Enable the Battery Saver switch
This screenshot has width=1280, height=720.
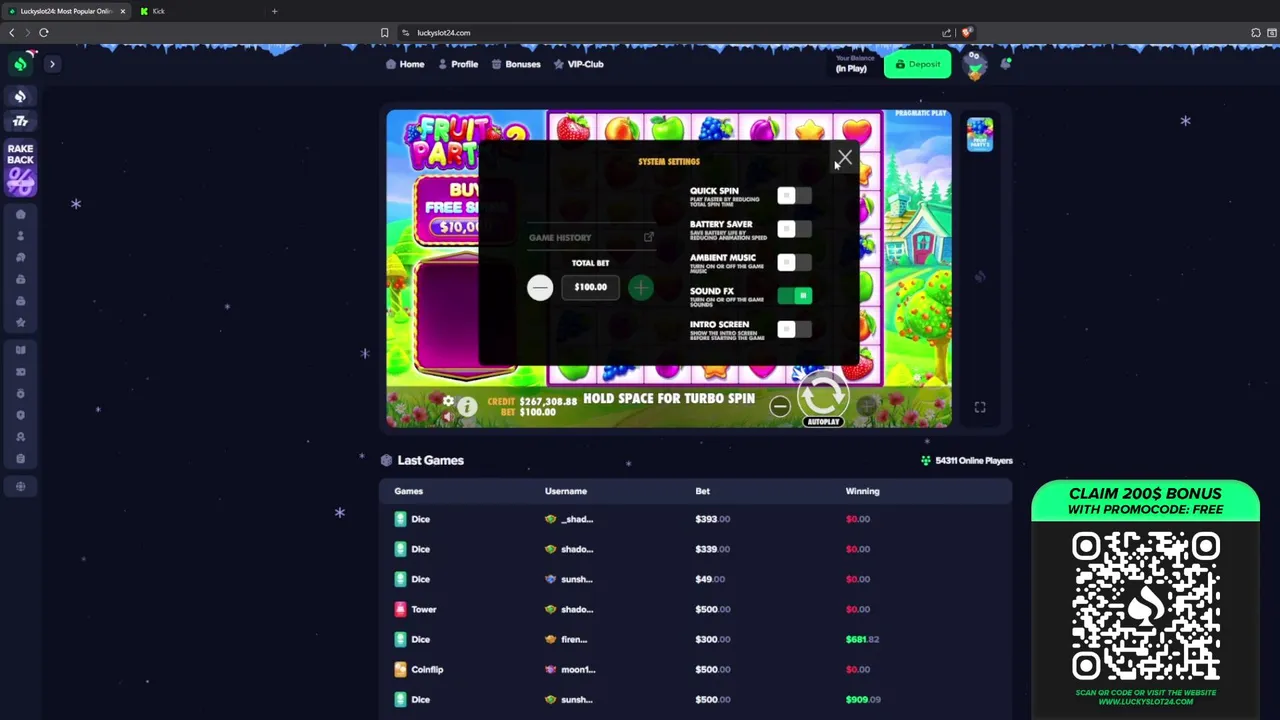pyautogui.click(x=794, y=229)
